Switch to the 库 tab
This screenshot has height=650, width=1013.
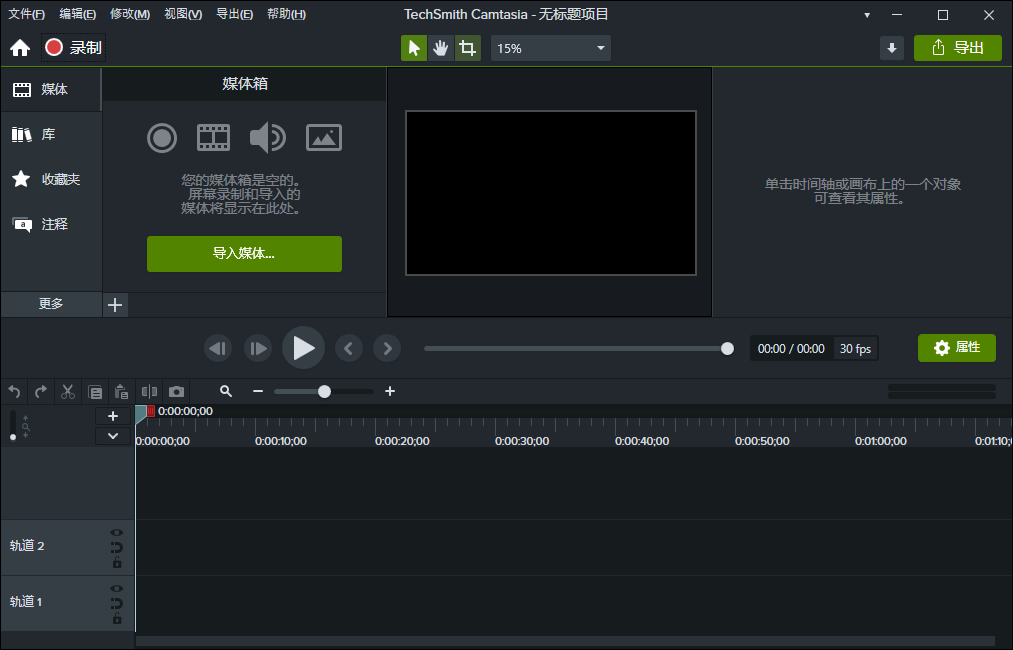(50, 134)
